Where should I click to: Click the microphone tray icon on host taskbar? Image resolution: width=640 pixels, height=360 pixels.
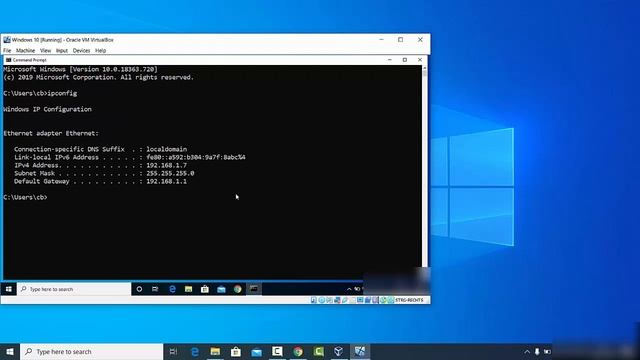[537, 351]
